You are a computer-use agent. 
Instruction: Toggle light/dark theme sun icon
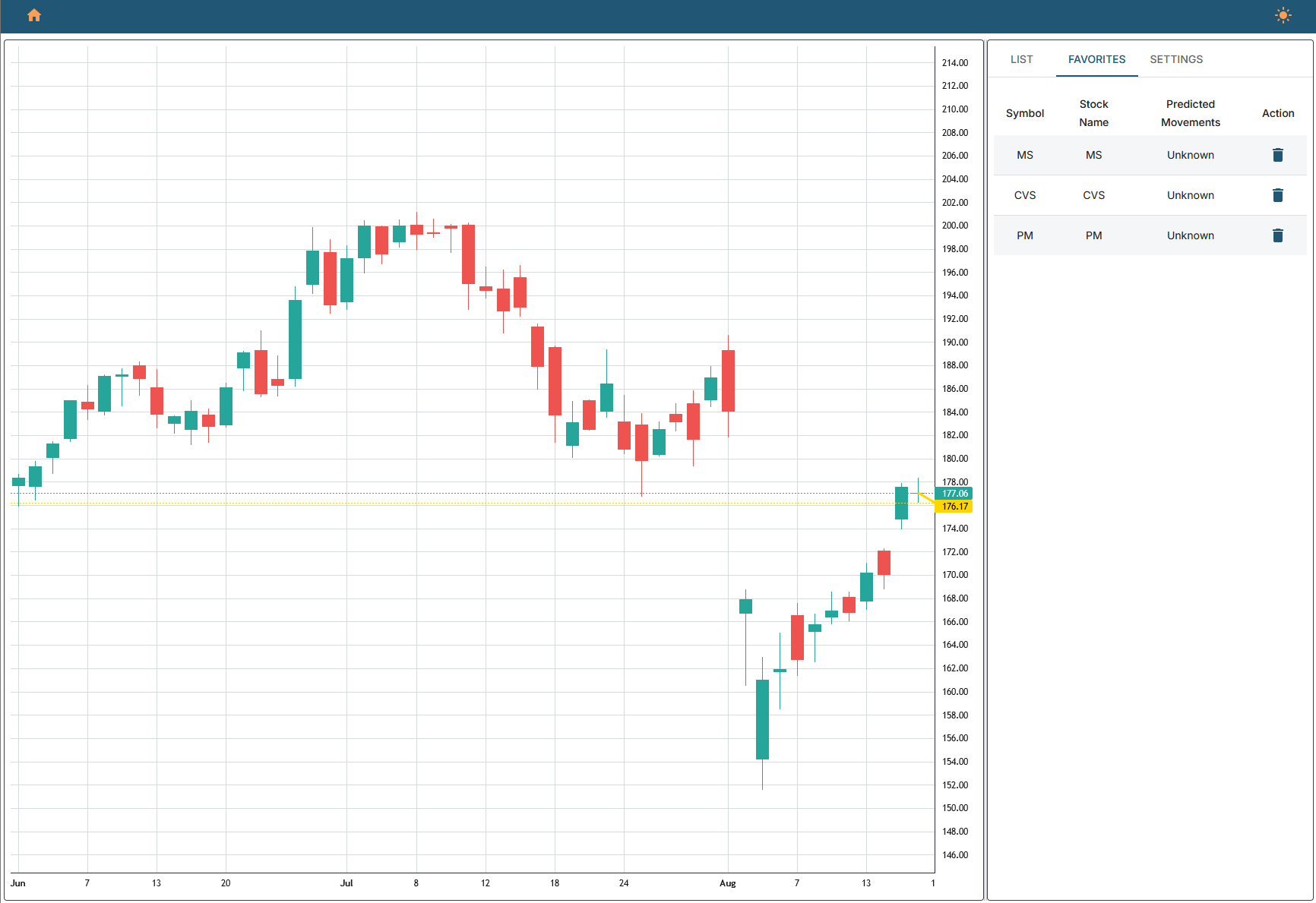click(1283, 15)
